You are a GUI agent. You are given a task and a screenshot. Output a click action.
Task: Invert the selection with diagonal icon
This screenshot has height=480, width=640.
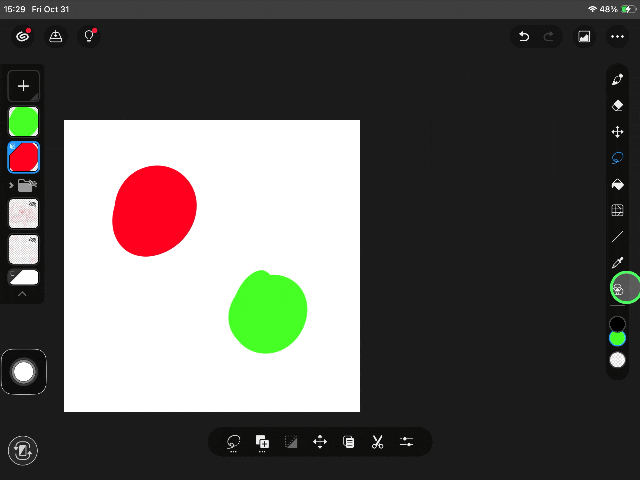point(291,442)
